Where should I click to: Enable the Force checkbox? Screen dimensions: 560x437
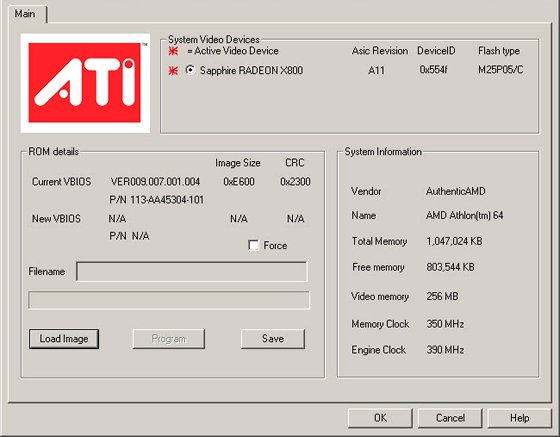point(253,245)
